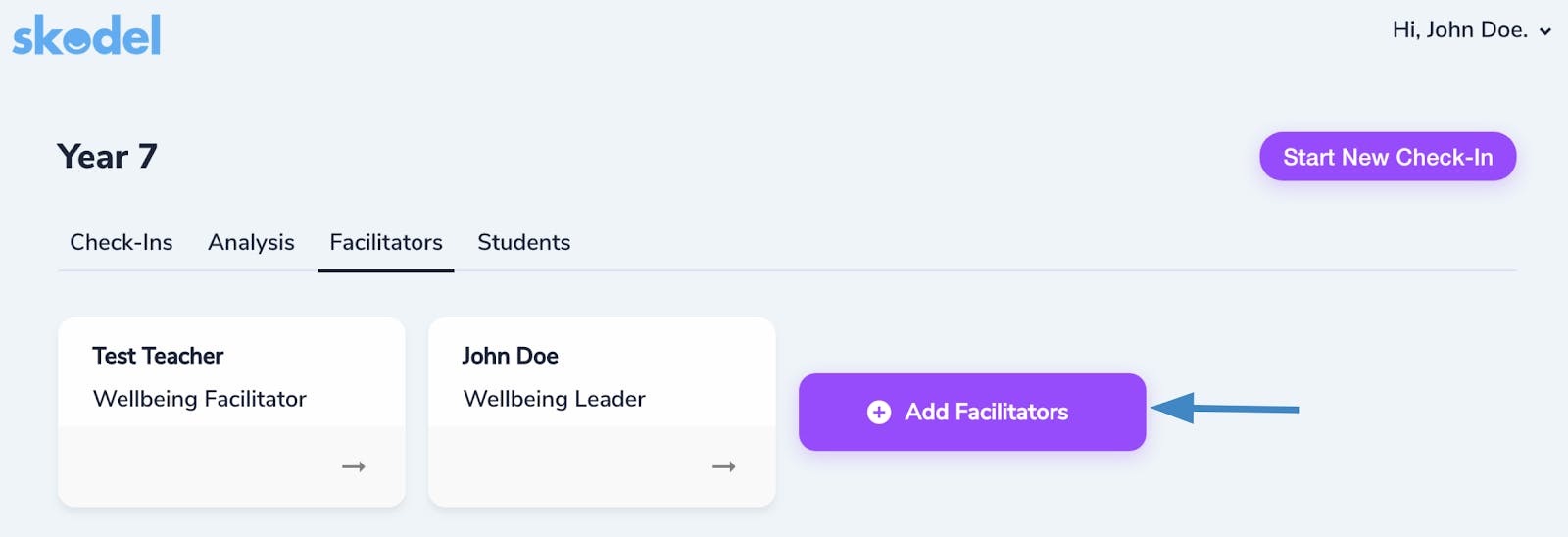Click the skodel logo
Image resolution: width=1568 pixels, height=537 pixels.
[x=86, y=35]
